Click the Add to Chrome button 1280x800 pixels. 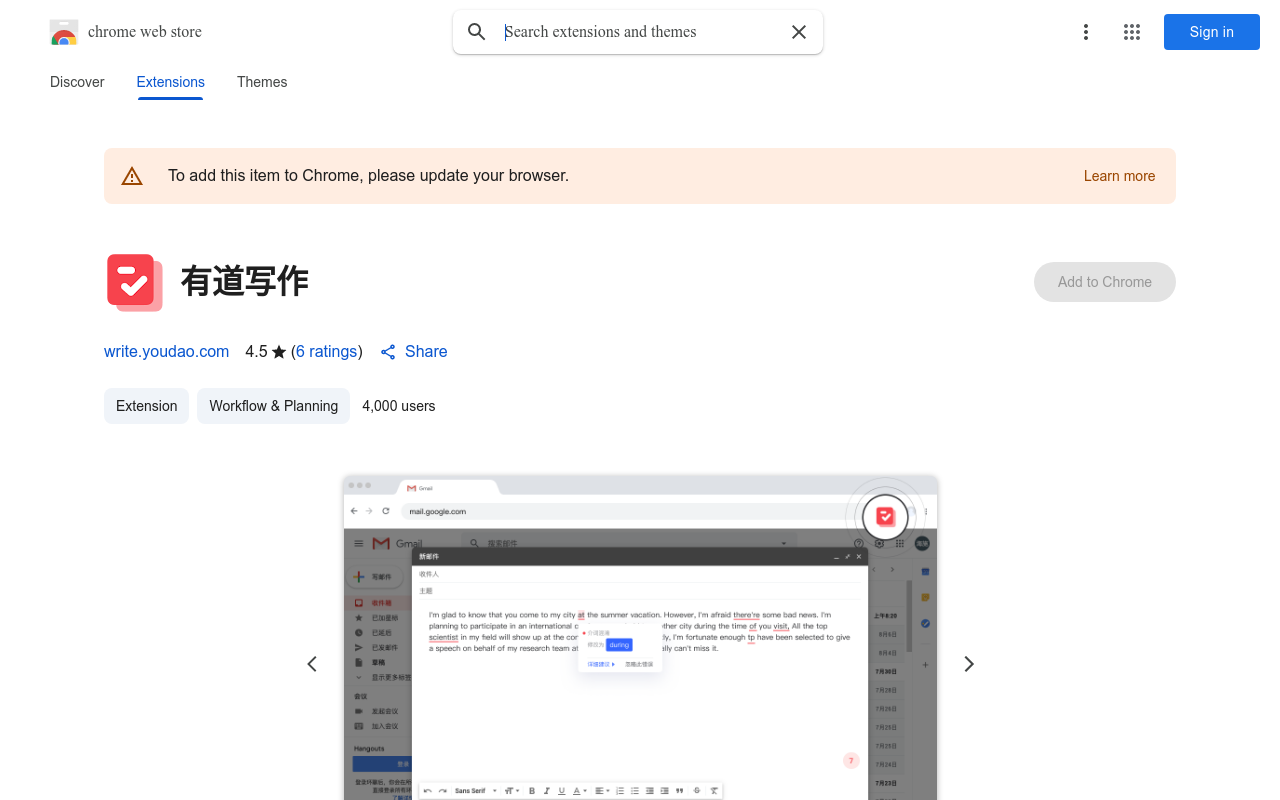pyautogui.click(x=1105, y=282)
